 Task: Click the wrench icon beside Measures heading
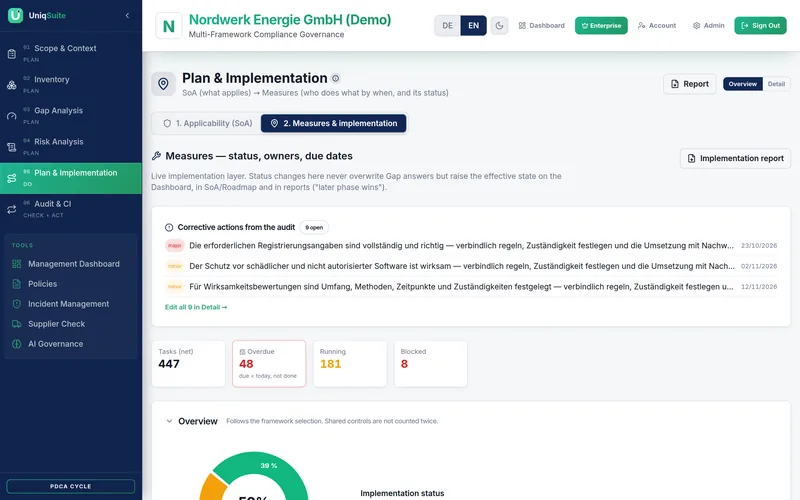click(156, 156)
